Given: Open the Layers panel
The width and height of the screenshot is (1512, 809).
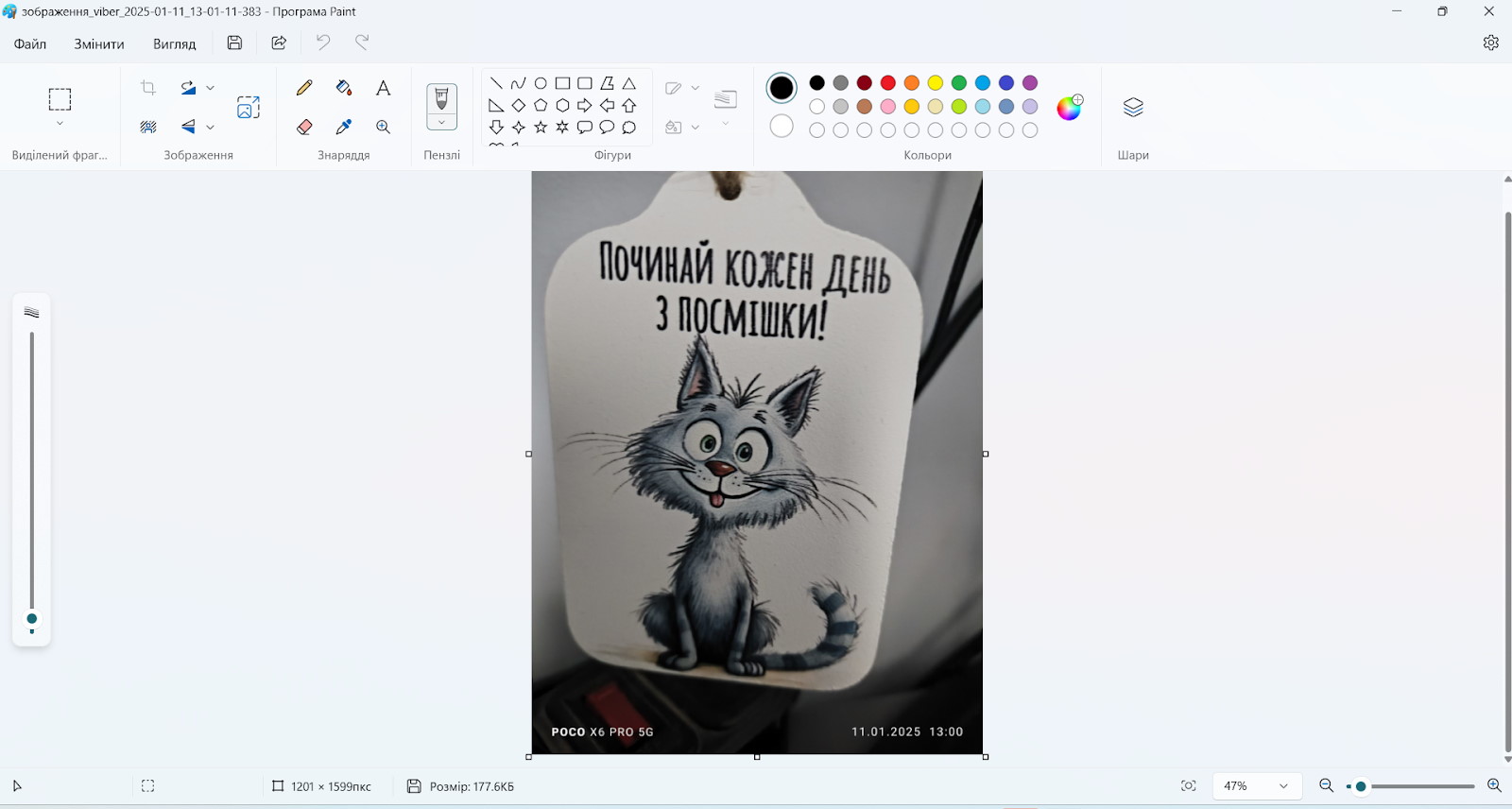Looking at the screenshot, I should click(1133, 107).
